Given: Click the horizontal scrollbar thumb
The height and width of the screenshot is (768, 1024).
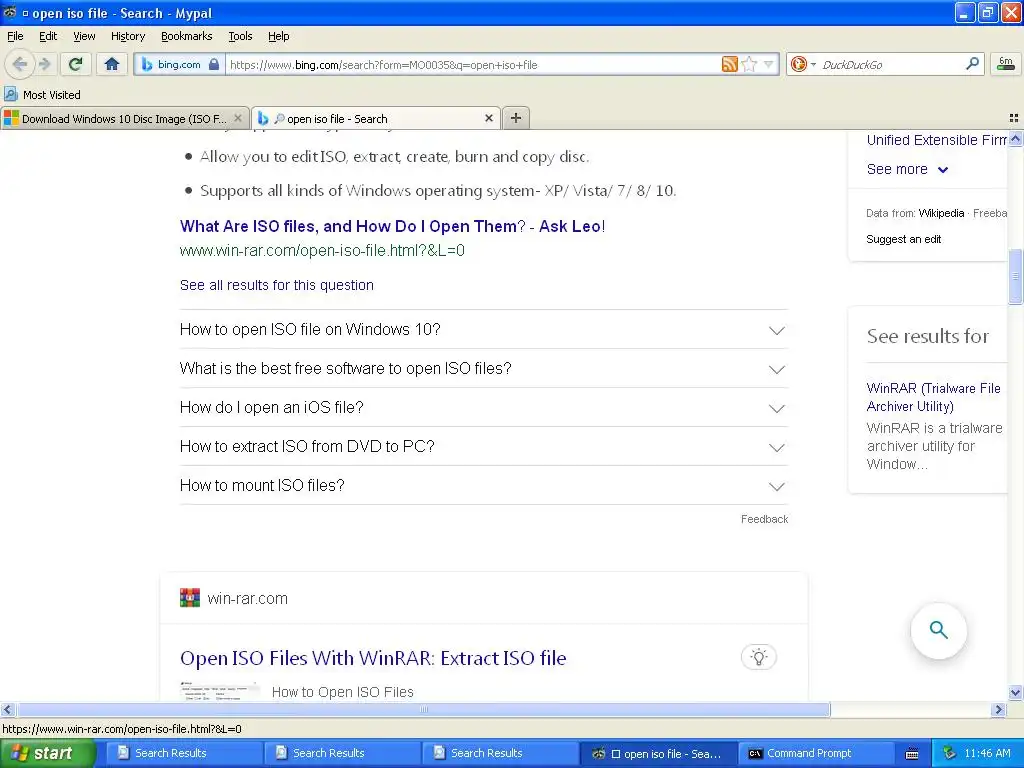Looking at the screenshot, I should [423, 709].
